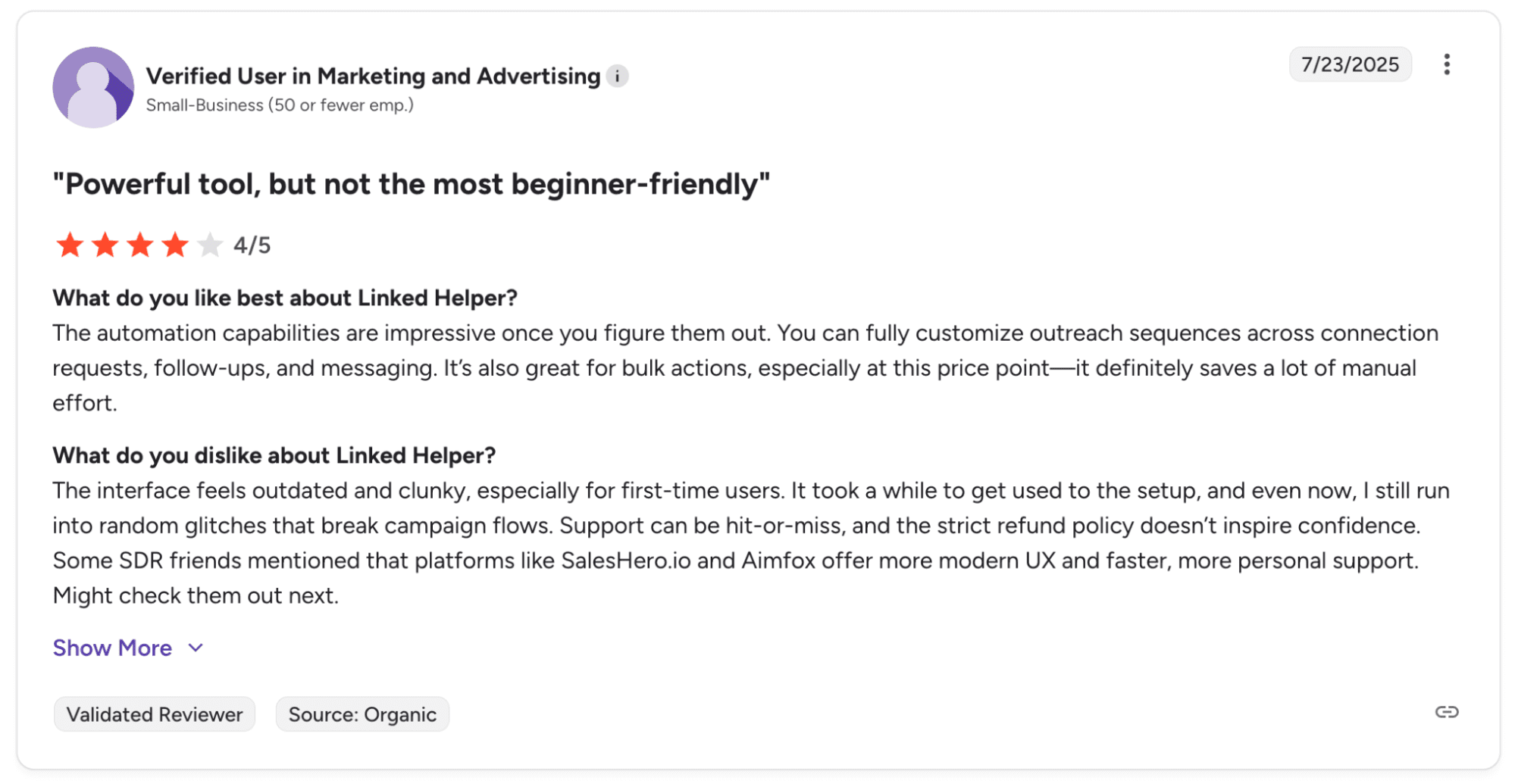Click the info icon beside reviewer name

point(618,77)
